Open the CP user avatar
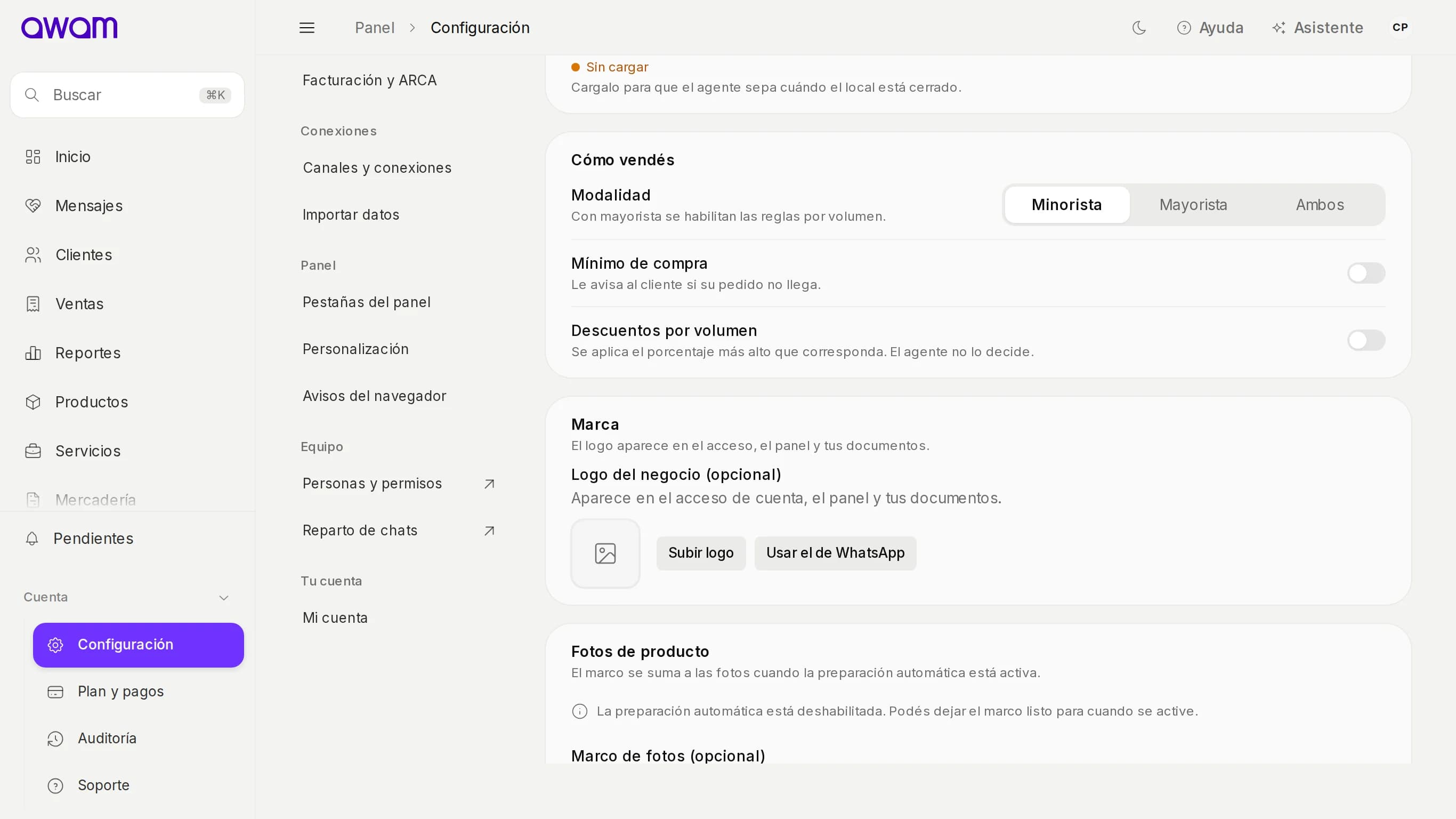 [1400, 28]
